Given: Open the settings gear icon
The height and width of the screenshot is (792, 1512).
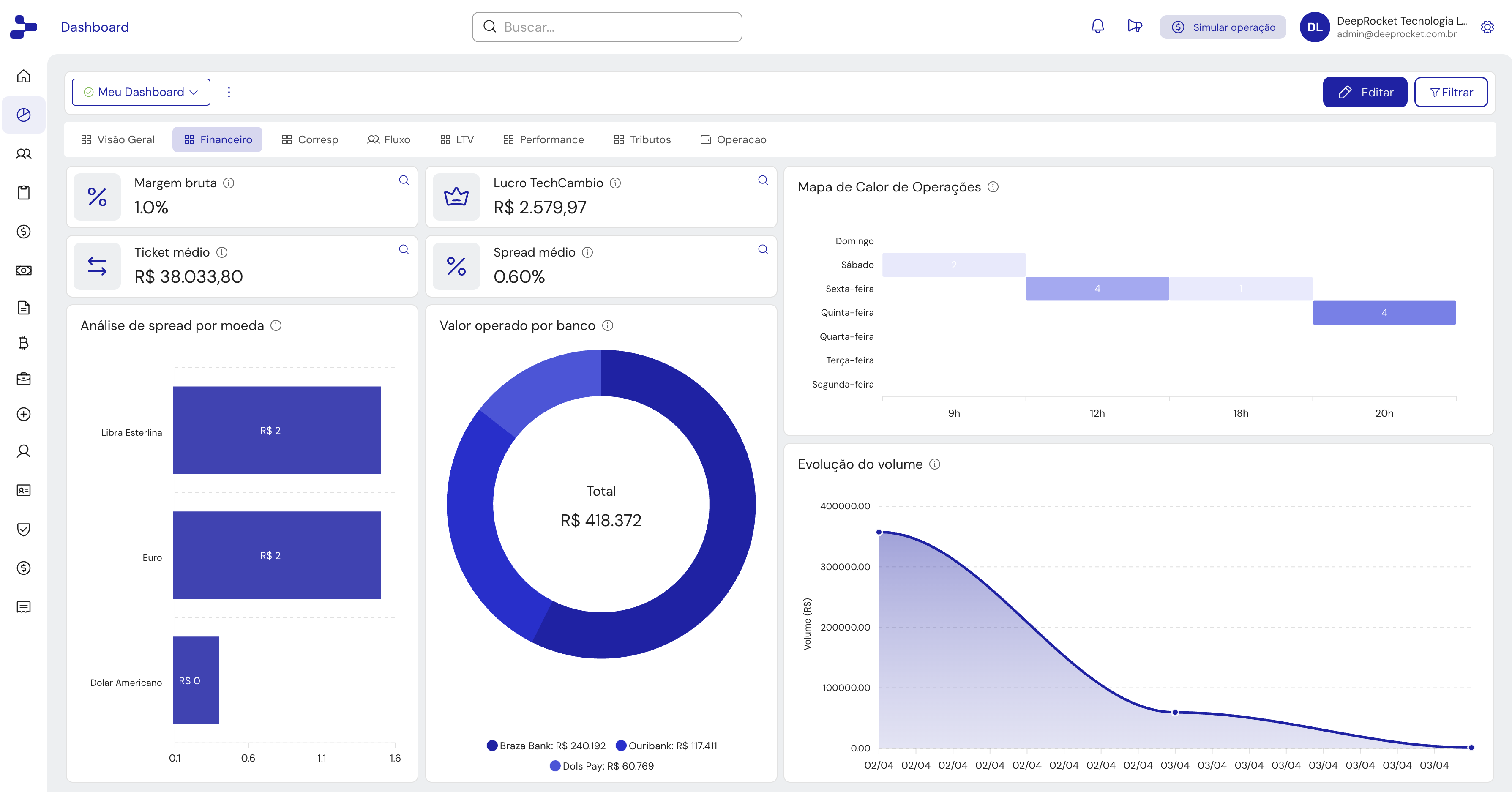Looking at the screenshot, I should [x=1487, y=27].
